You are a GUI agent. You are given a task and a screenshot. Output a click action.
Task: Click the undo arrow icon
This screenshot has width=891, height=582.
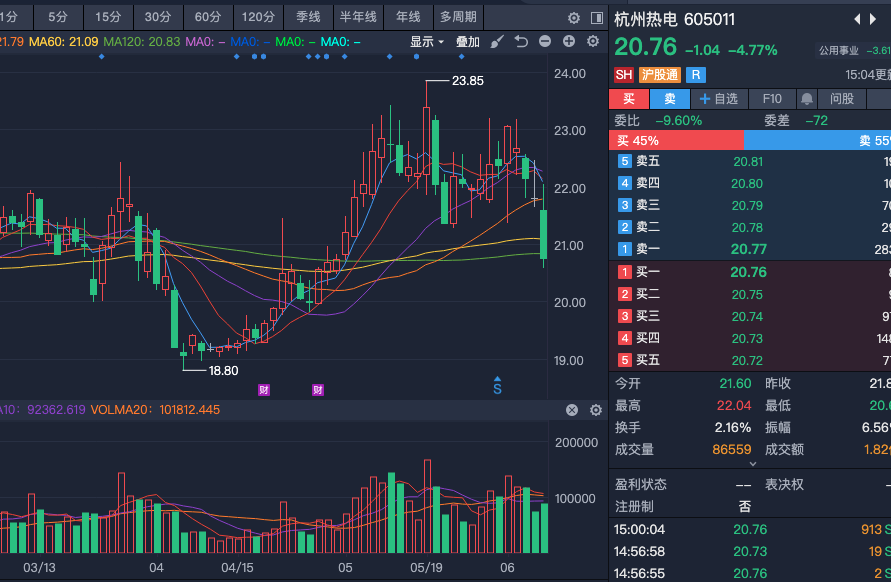point(521,41)
